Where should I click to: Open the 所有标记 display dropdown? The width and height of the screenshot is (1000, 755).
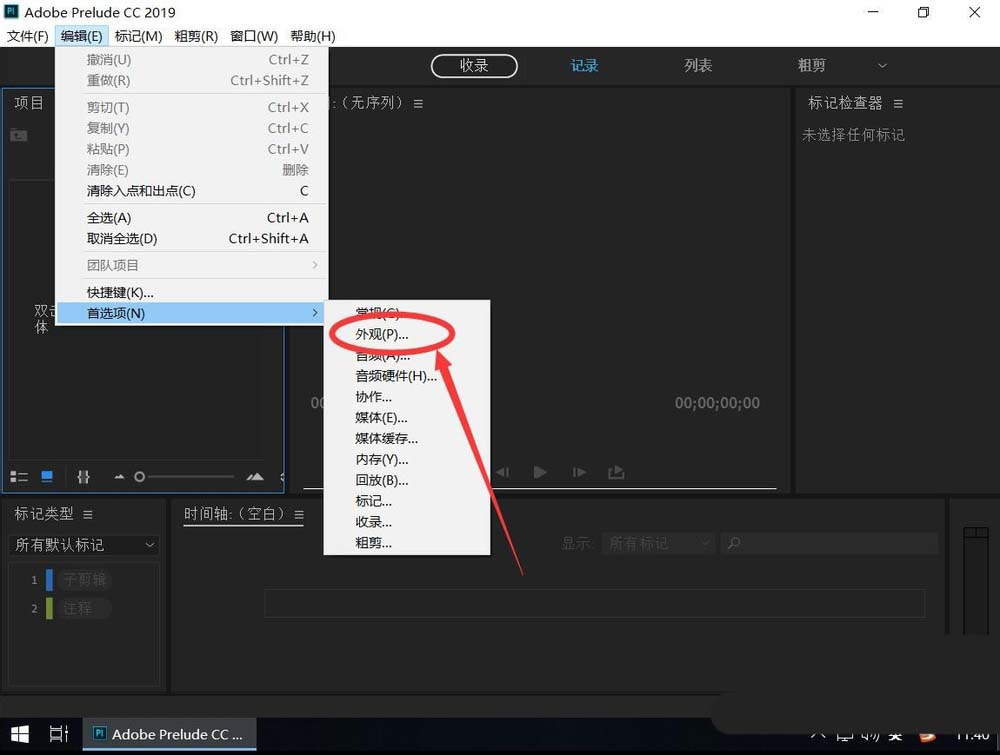click(x=658, y=543)
